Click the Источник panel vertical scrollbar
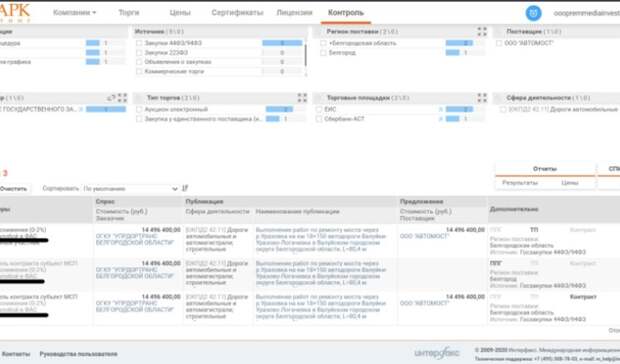The width and height of the screenshot is (620, 364). pos(305,55)
